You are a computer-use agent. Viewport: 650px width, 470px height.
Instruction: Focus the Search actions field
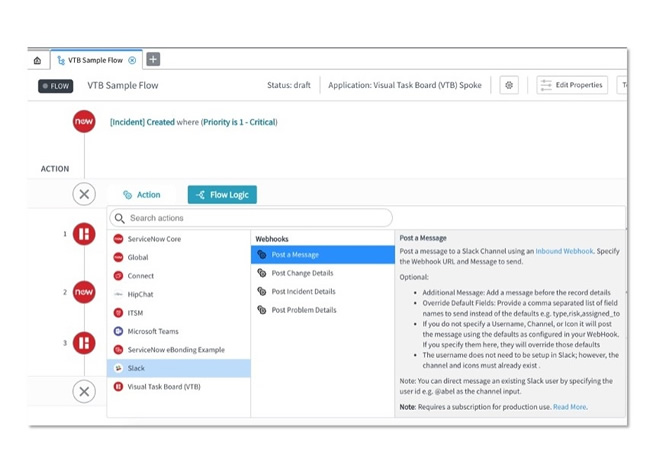tap(251, 218)
